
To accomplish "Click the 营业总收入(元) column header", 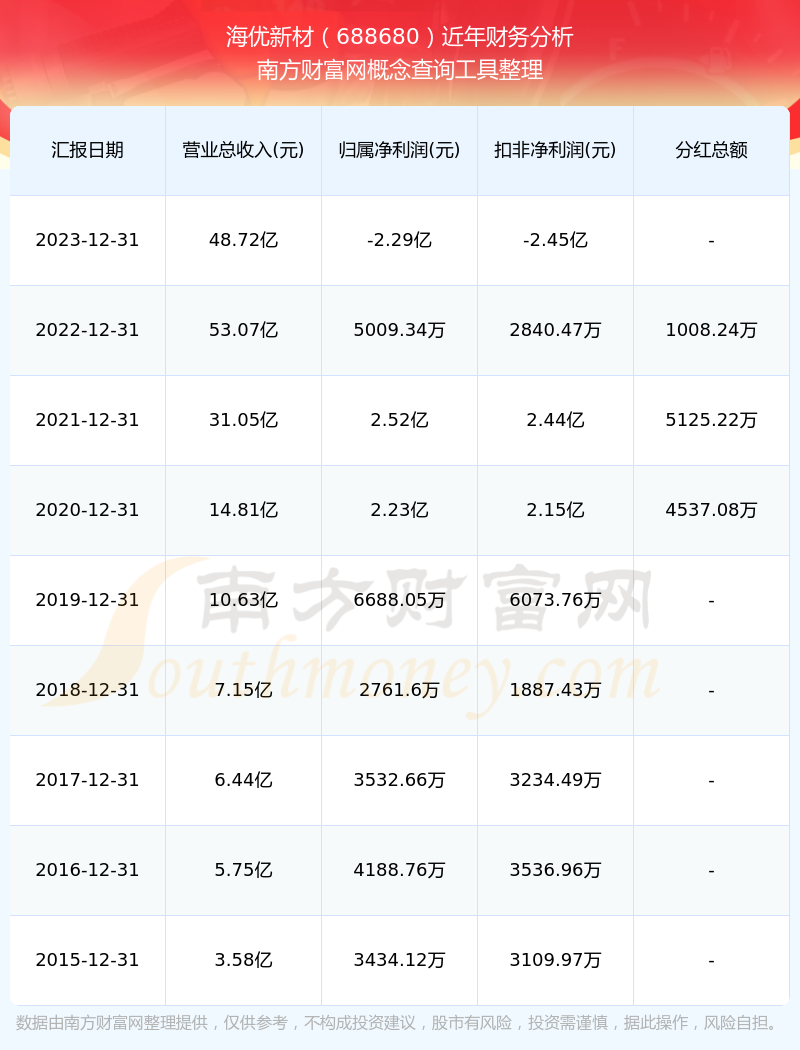I will pyautogui.click(x=244, y=150).
